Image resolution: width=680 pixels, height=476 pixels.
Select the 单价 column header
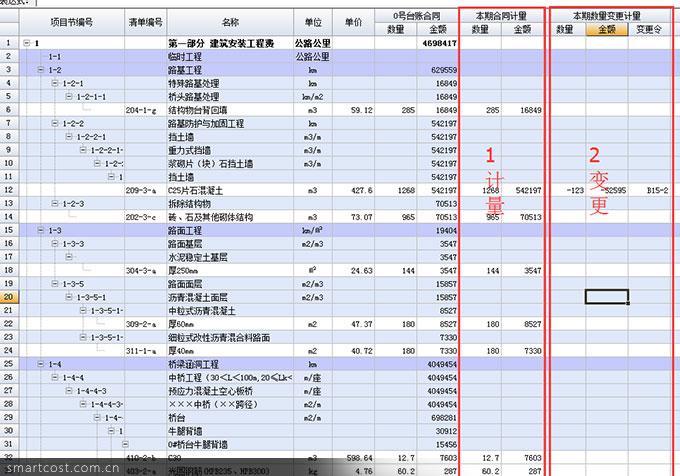(x=353, y=22)
